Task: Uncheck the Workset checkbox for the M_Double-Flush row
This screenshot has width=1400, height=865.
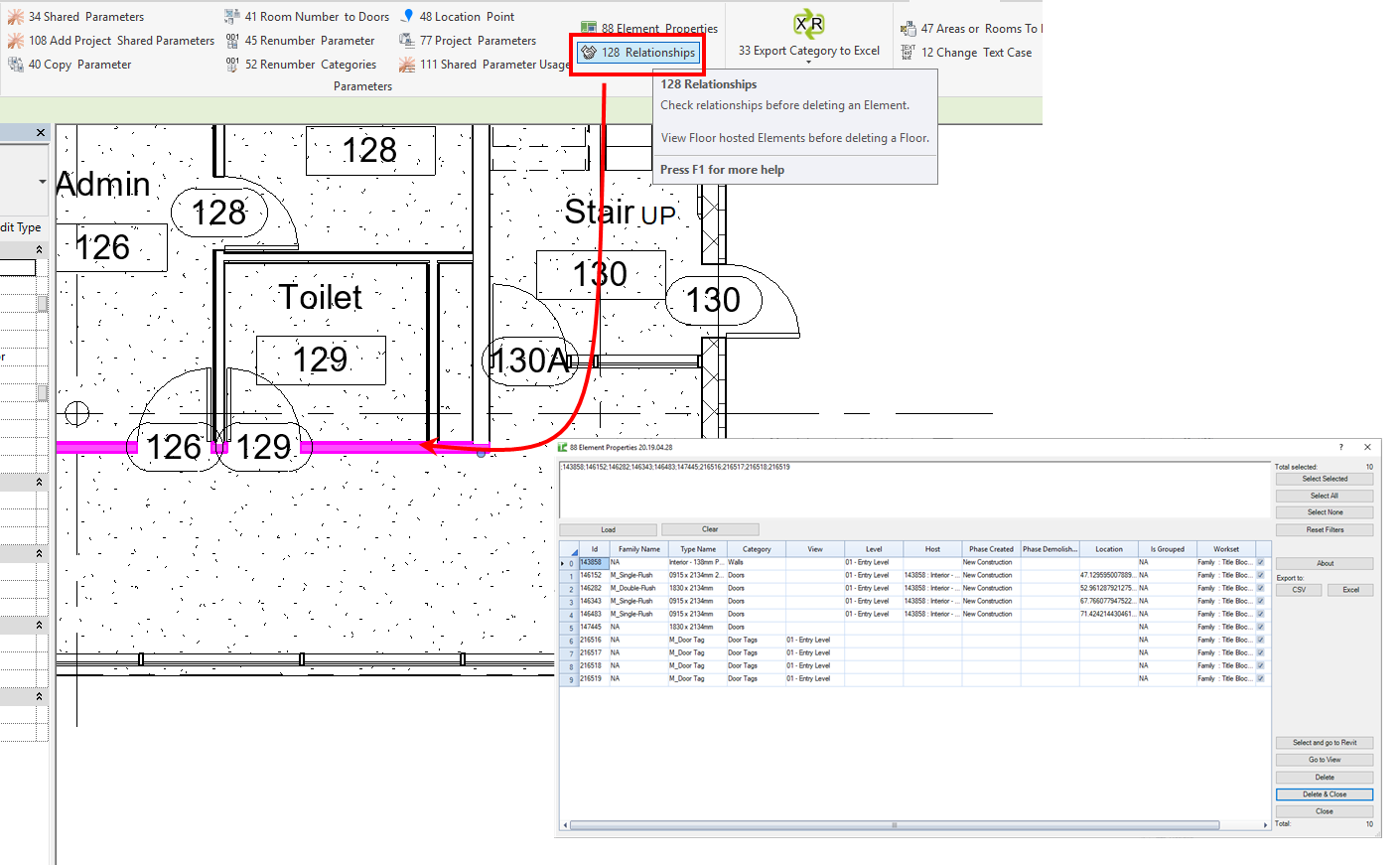Action: click(x=1261, y=588)
